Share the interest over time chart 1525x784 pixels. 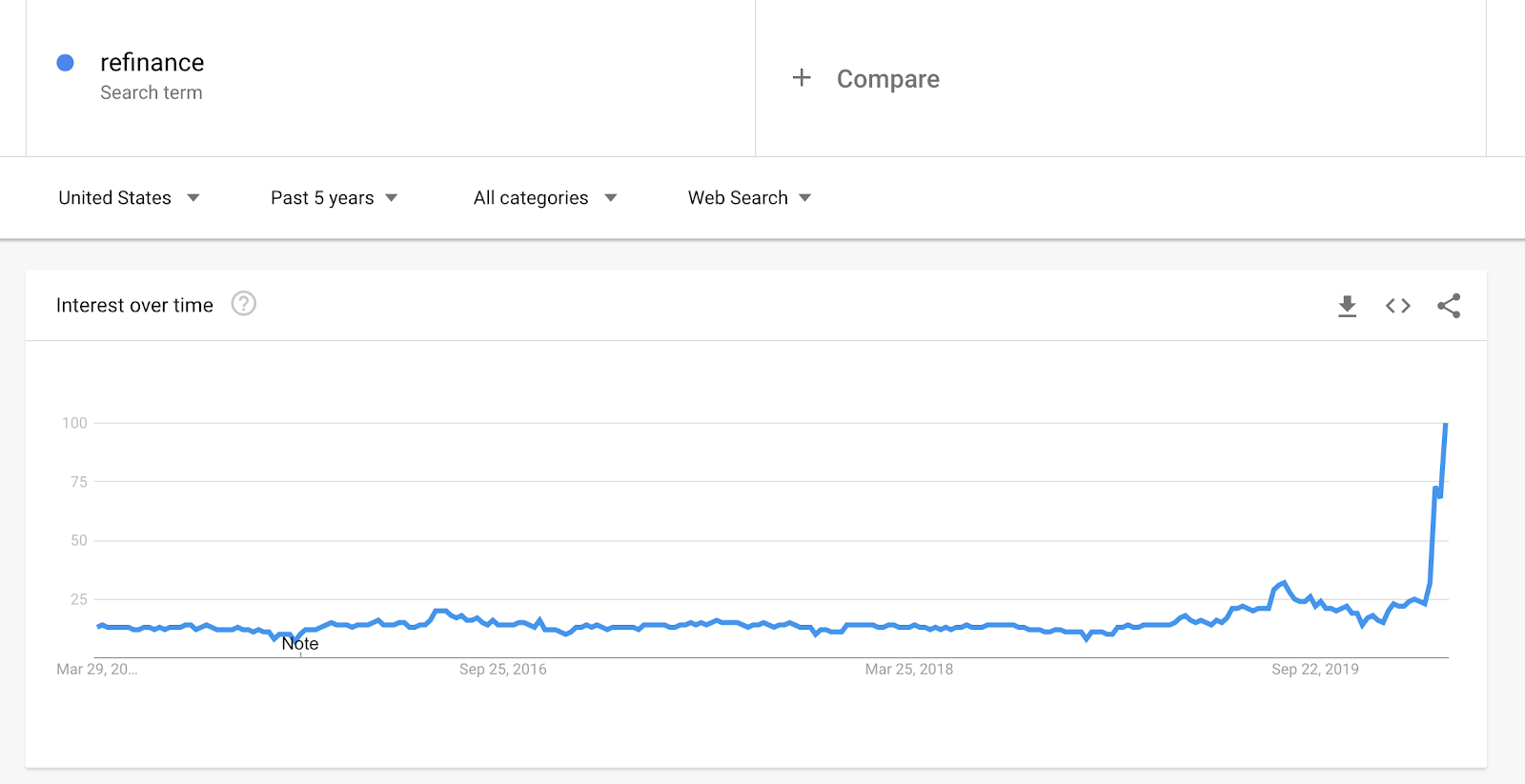pos(1449,306)
